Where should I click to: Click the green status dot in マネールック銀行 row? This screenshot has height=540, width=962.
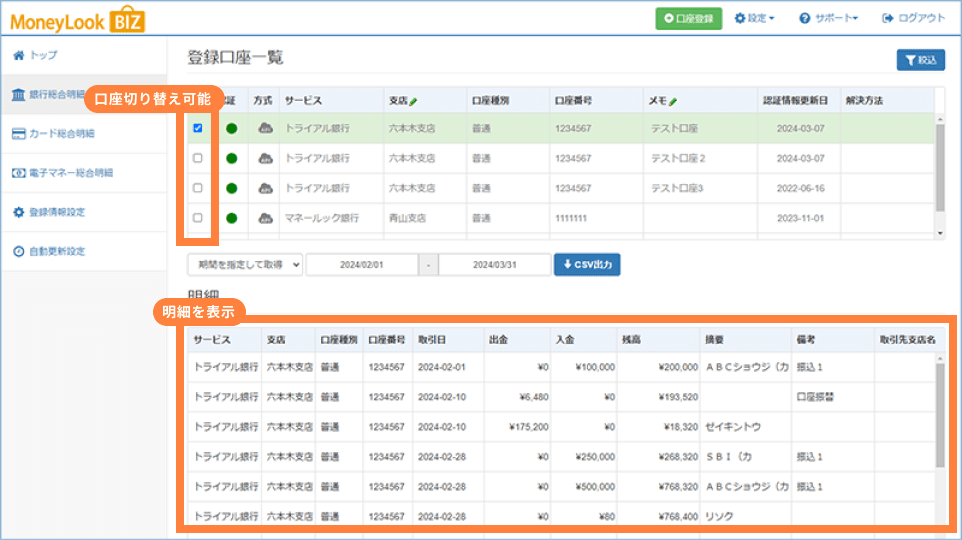(x=231, y=218)
